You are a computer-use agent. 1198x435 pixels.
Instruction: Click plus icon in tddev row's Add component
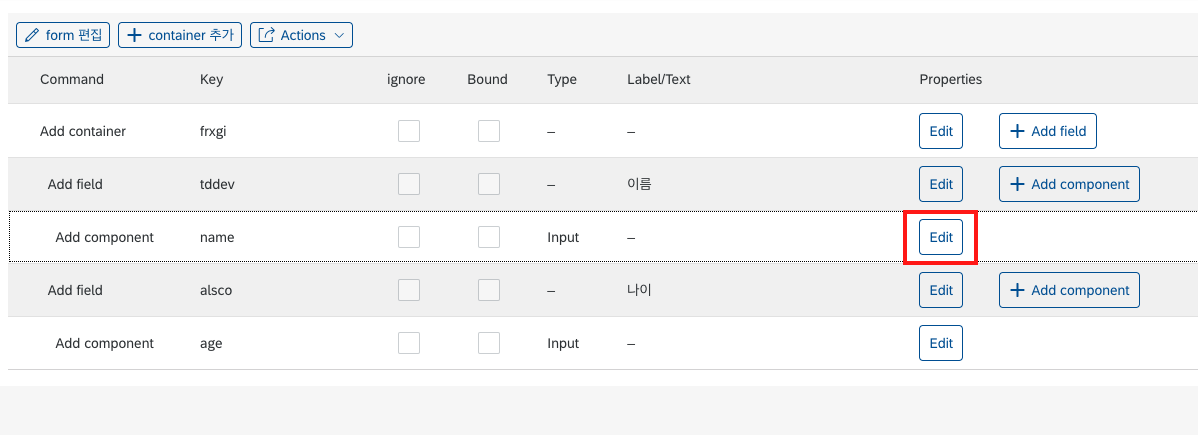(1017, 184)
